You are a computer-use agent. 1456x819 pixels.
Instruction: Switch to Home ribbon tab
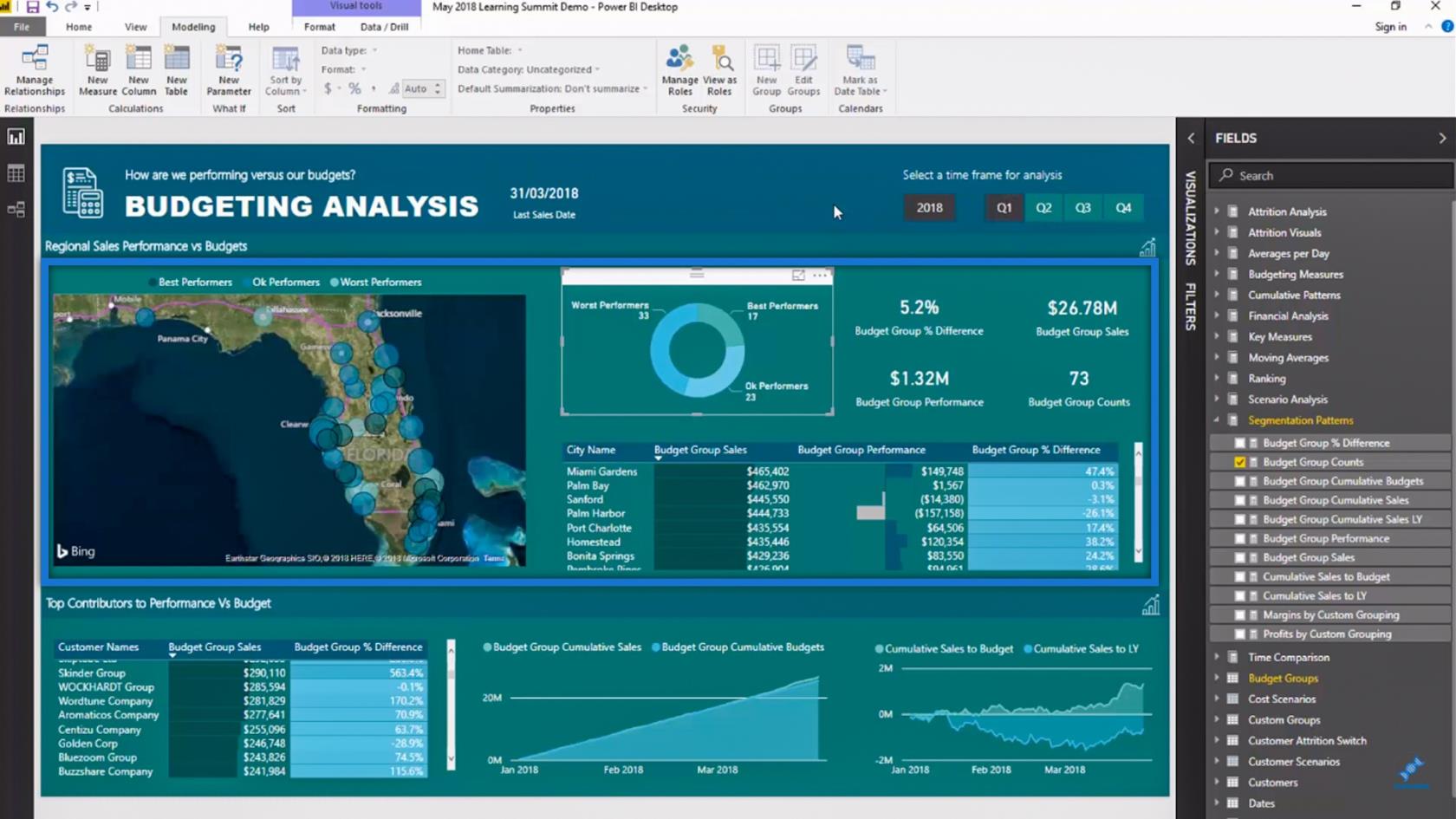tap(78, 27)
